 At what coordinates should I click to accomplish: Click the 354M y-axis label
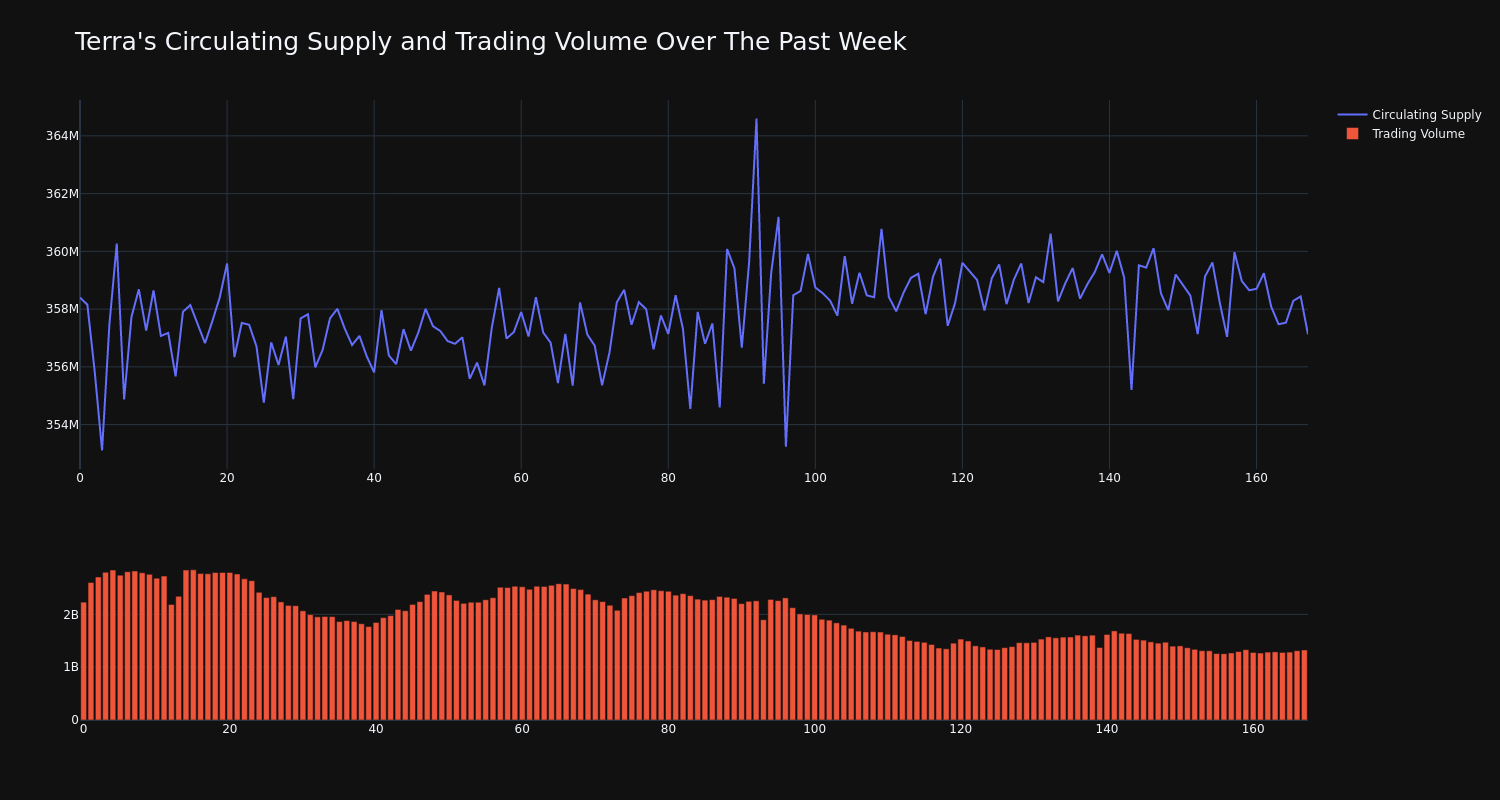coord(62,425)
